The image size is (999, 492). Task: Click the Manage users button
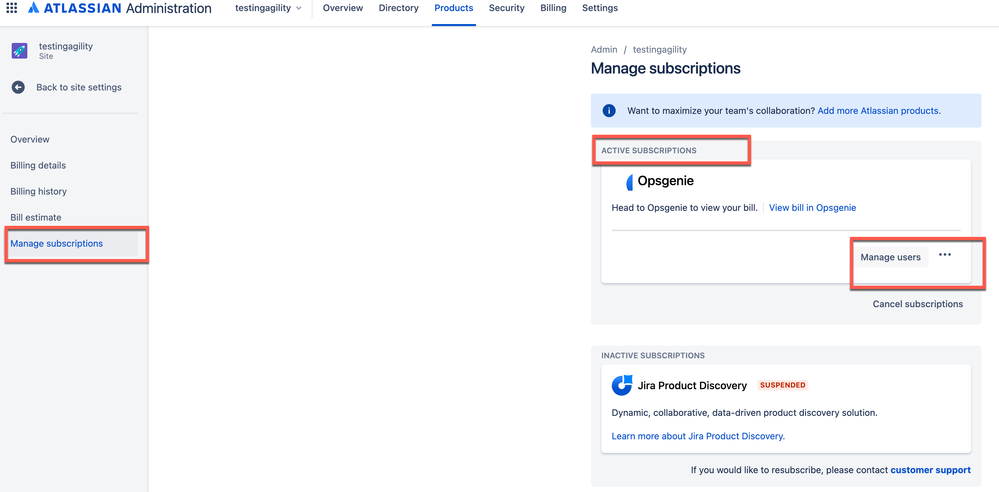[891, 257]
